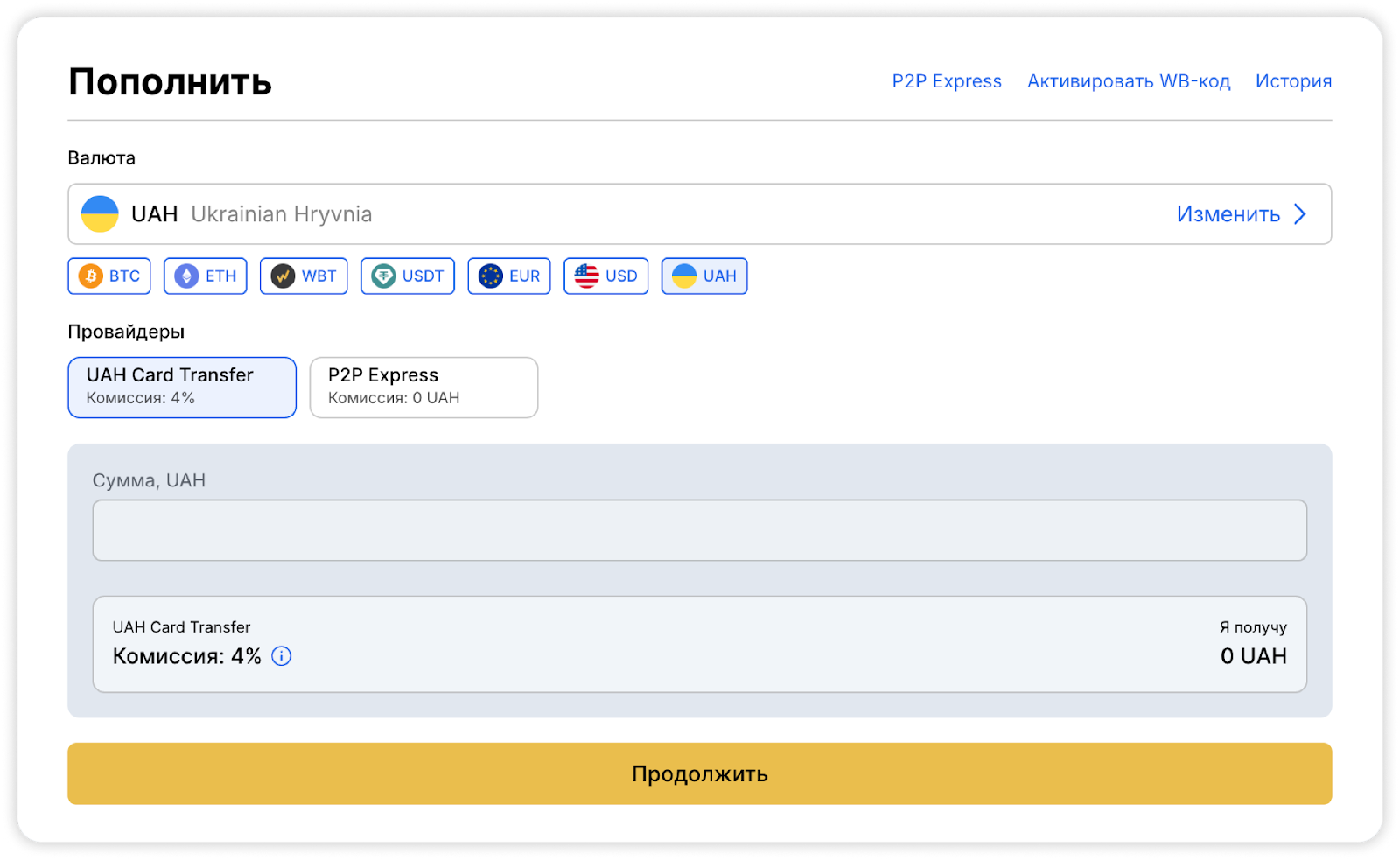Click the Я получу 0 UAH amount
This screenshot has width=1400, height=860.
1253,656
